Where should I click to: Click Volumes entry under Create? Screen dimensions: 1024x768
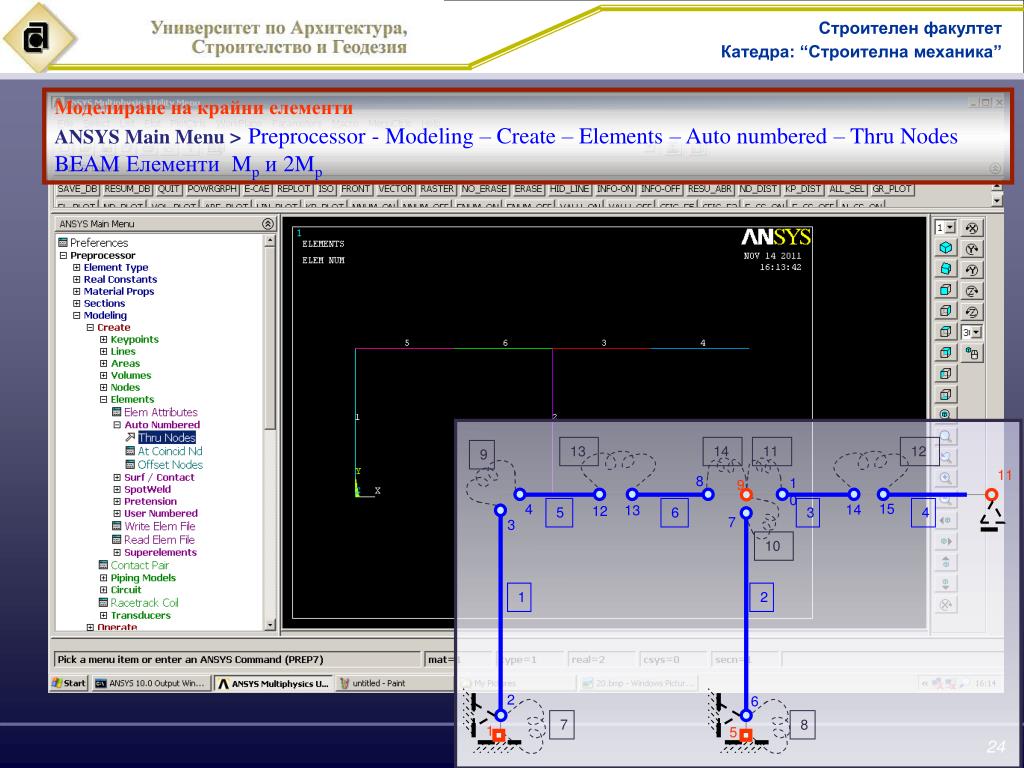click(x=131, y=376)
